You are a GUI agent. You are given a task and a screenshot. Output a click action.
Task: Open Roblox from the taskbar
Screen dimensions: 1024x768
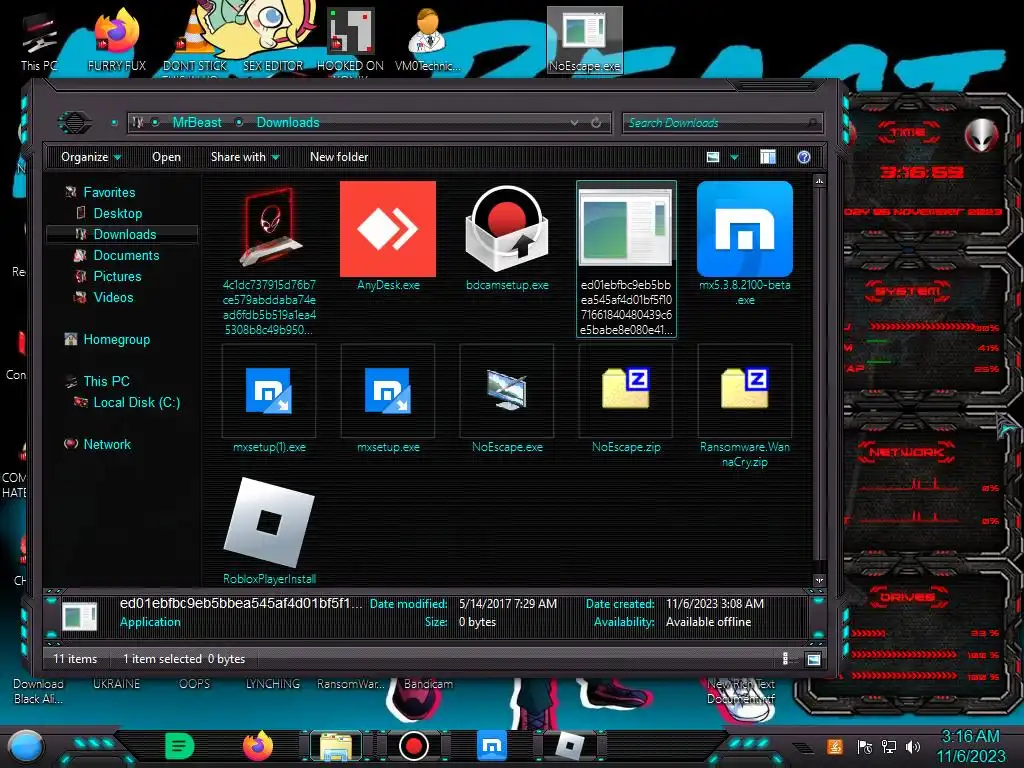pos(569,746)
